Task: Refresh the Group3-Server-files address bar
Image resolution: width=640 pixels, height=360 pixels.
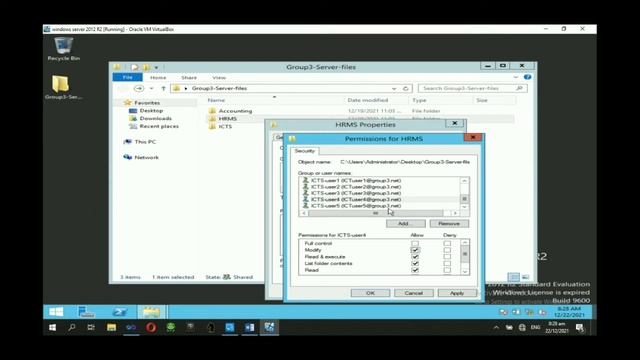Action: 406,88
